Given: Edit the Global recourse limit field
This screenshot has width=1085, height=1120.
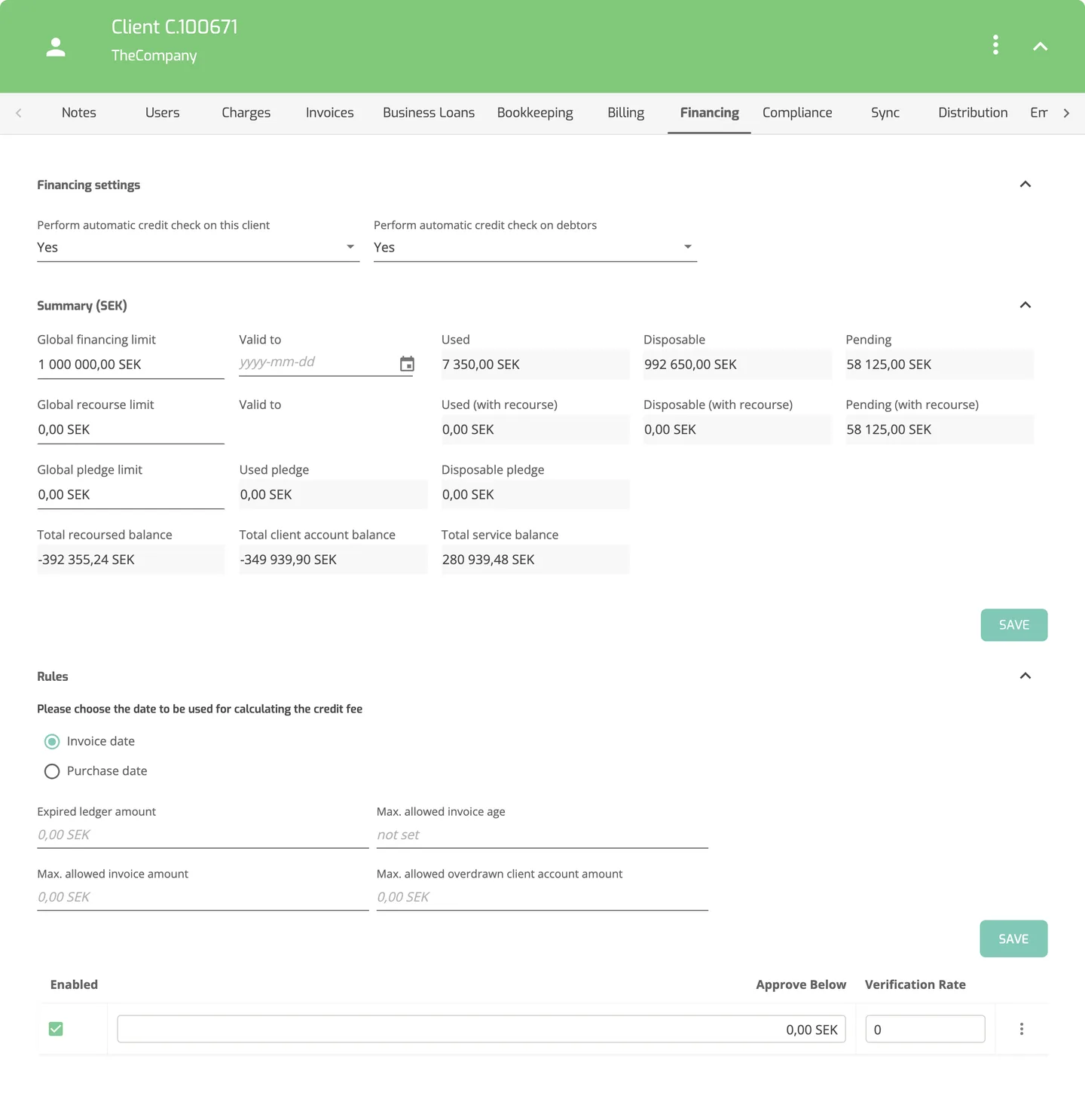Looking at the screenshot, I should tap(130, 429).
